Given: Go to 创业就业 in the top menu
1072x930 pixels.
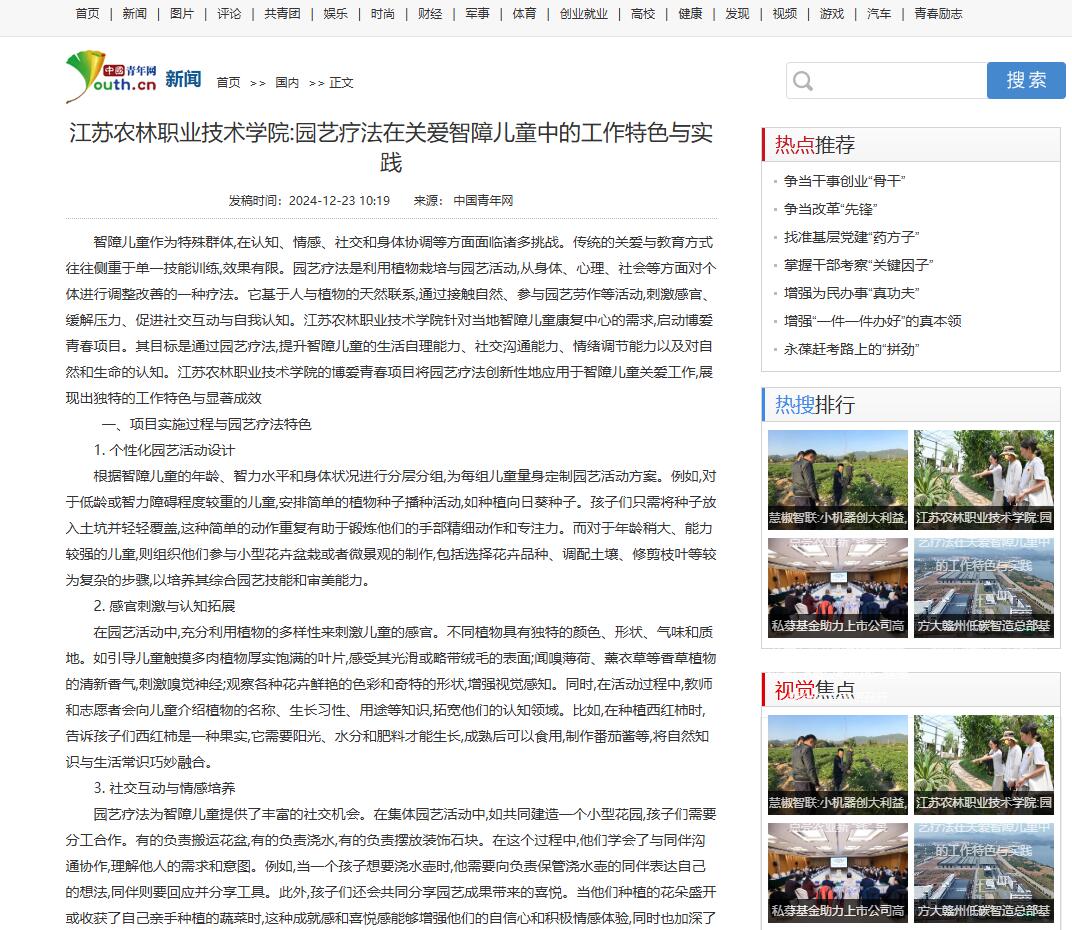Looking at the screenshot, I should pos(583,14).
